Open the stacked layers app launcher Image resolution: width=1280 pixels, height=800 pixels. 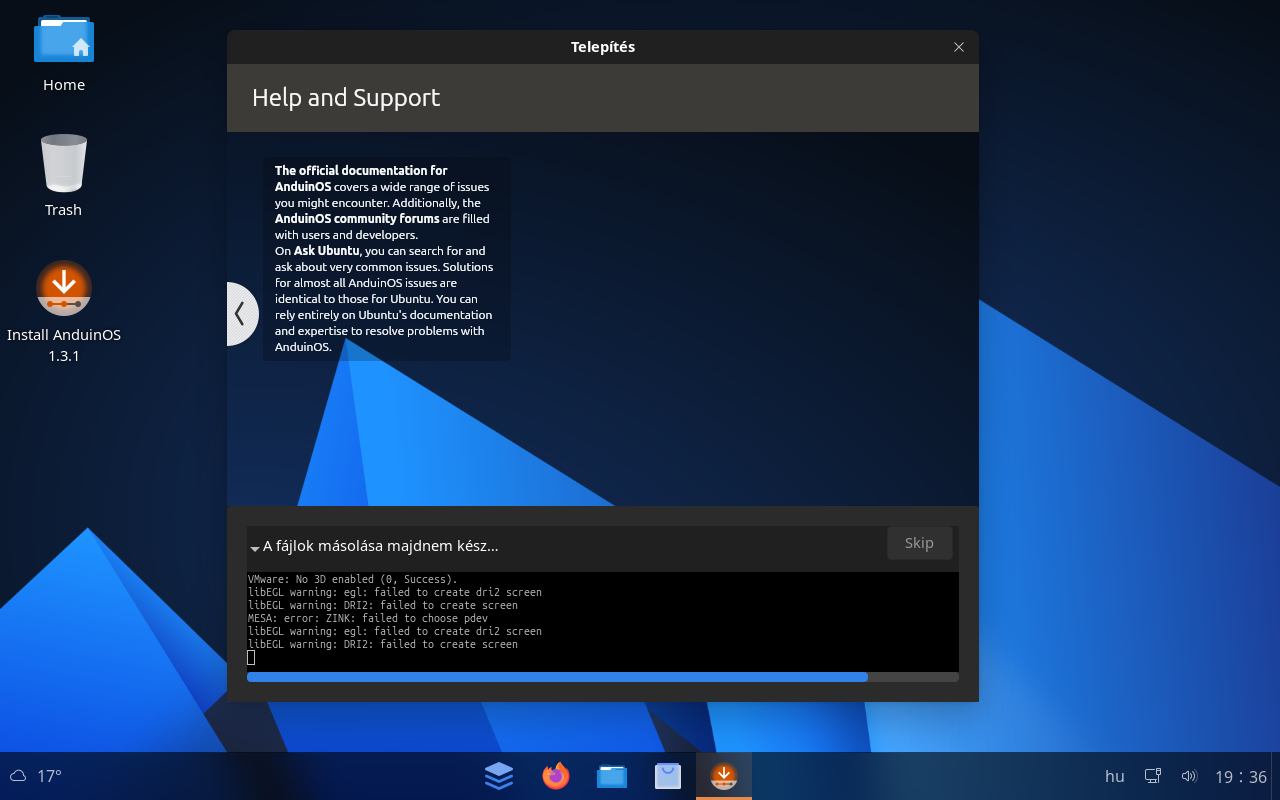[x=499, y=776]
